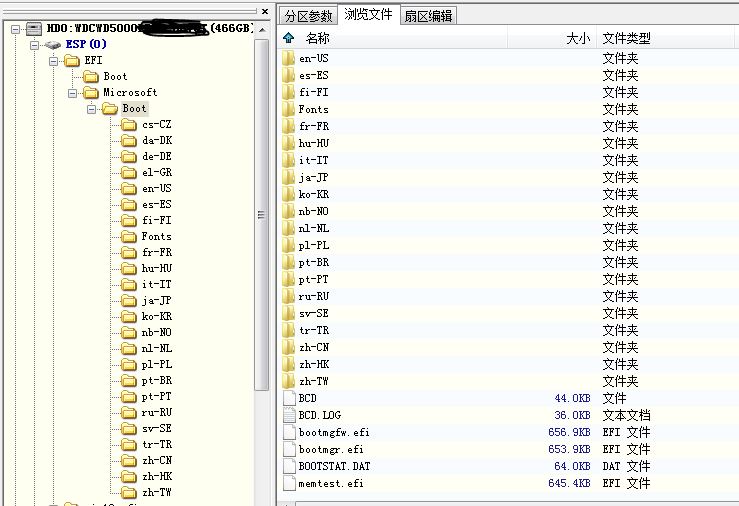The image size is (739, 506).
Task: Select the BCD.LOG text document icon
Action: pyautogui.click(x=289, y=415)
